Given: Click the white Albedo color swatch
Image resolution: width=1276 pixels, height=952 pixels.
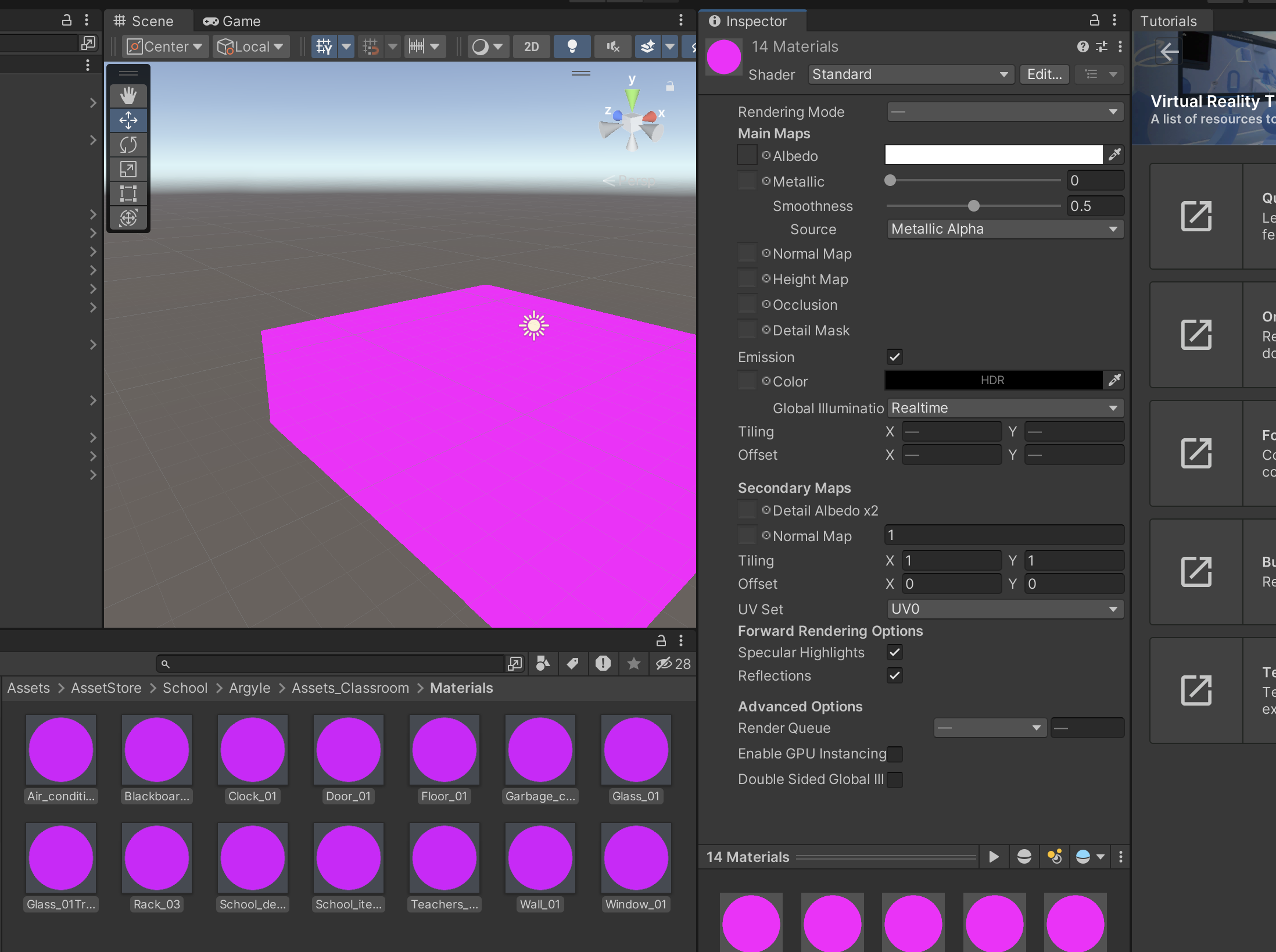Looking at the screenshot, I should pos(993,155).
